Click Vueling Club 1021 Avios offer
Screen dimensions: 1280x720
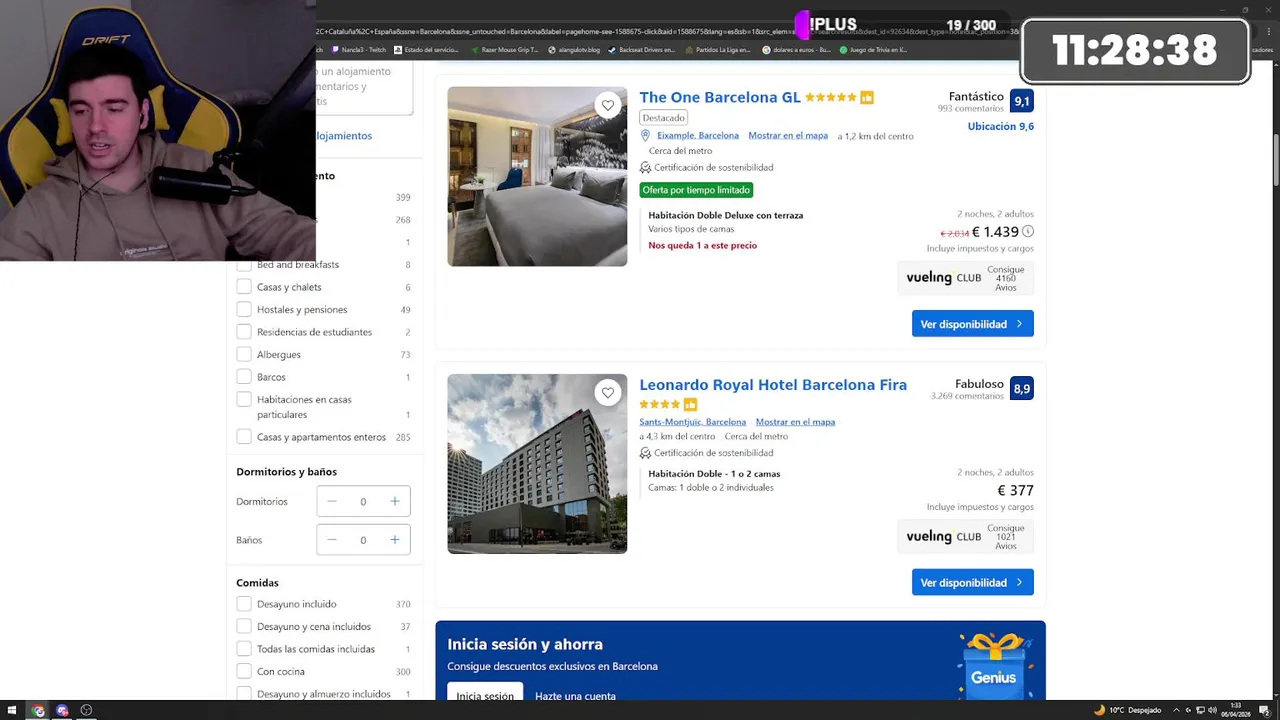click(966, 536)
